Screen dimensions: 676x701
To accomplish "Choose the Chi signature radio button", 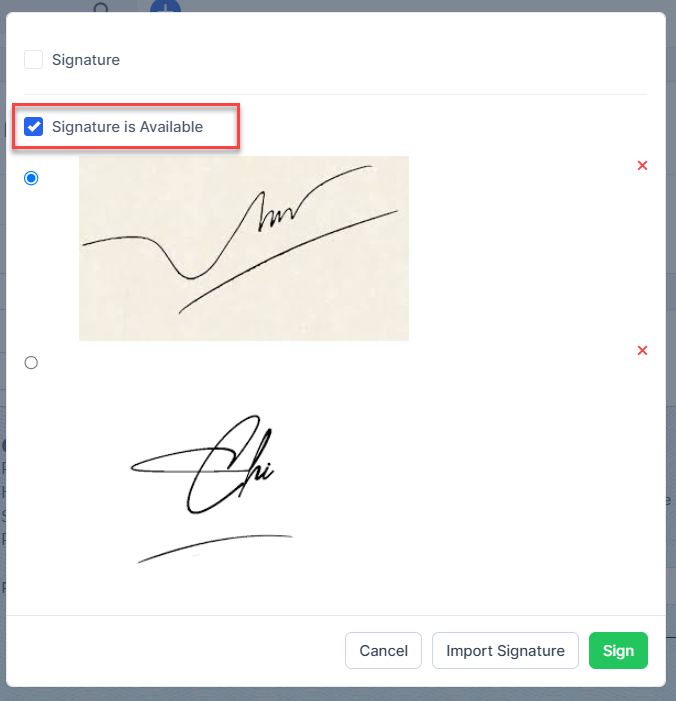I will click(31, 362).
